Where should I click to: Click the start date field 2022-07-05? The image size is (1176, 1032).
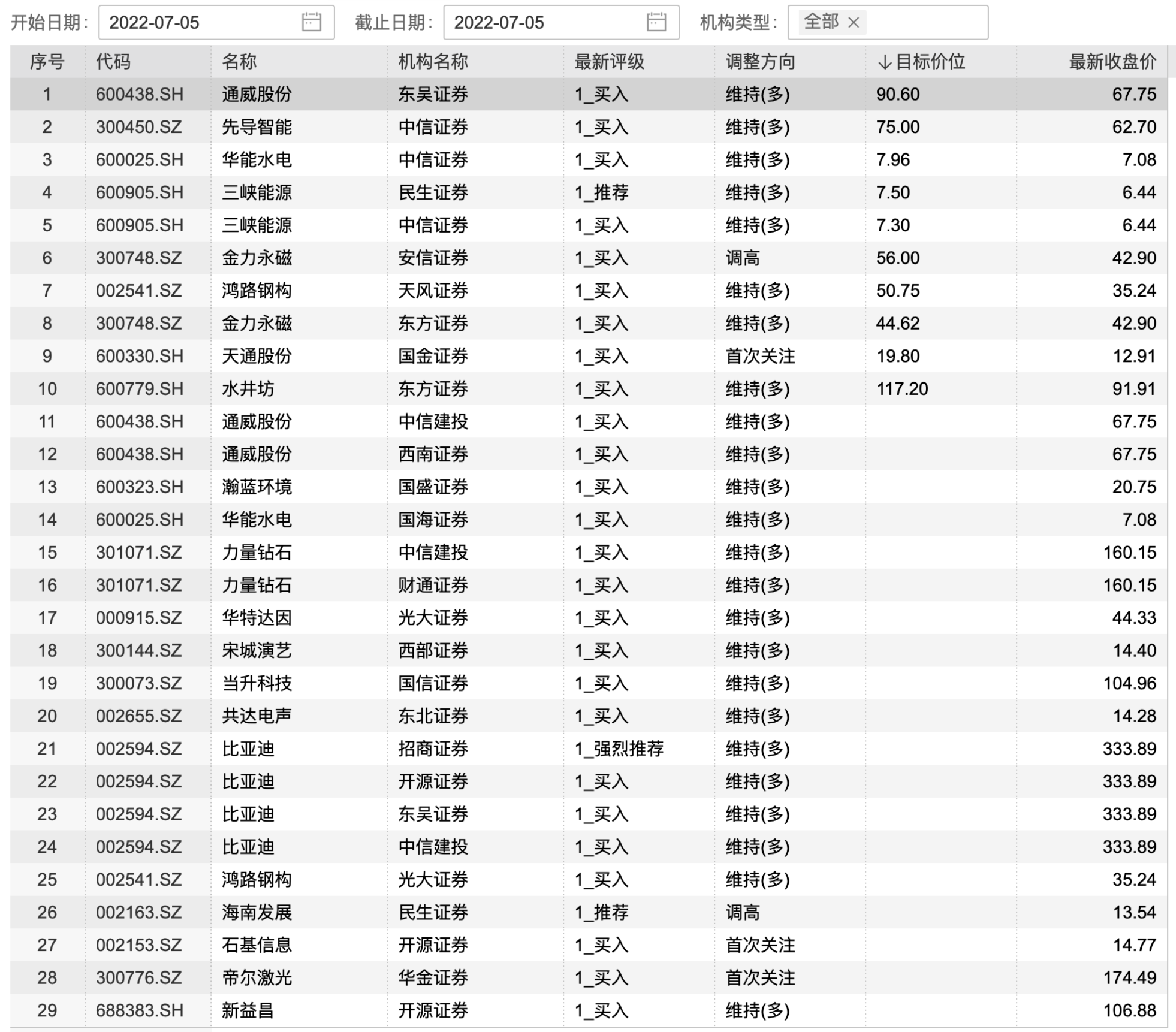point(216,22)
